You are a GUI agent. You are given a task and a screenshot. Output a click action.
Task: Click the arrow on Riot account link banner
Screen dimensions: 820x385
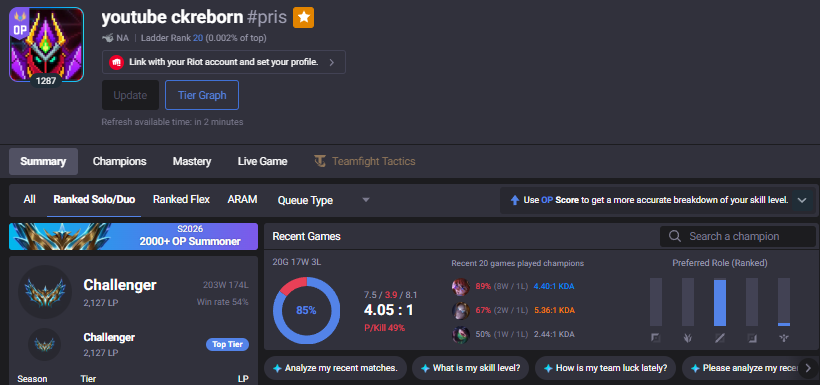click(x=332, y=62)
